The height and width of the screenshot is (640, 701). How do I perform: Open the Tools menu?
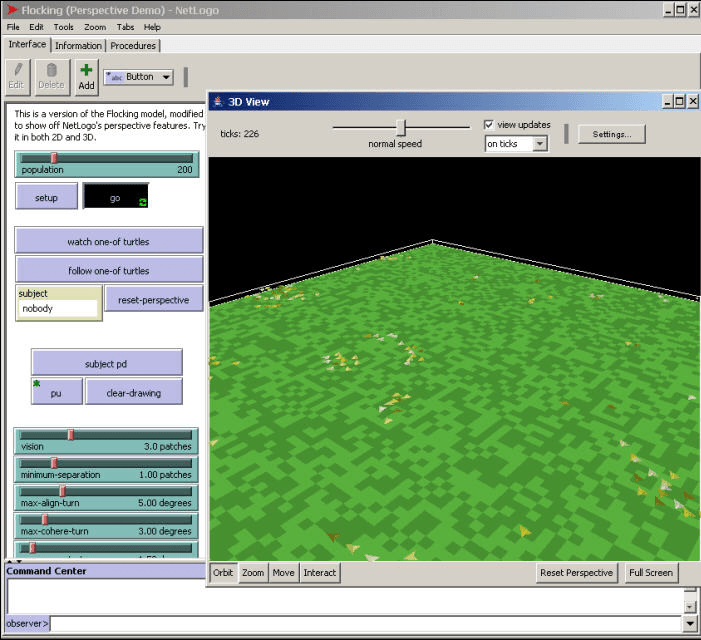click(x=63, y=27)
